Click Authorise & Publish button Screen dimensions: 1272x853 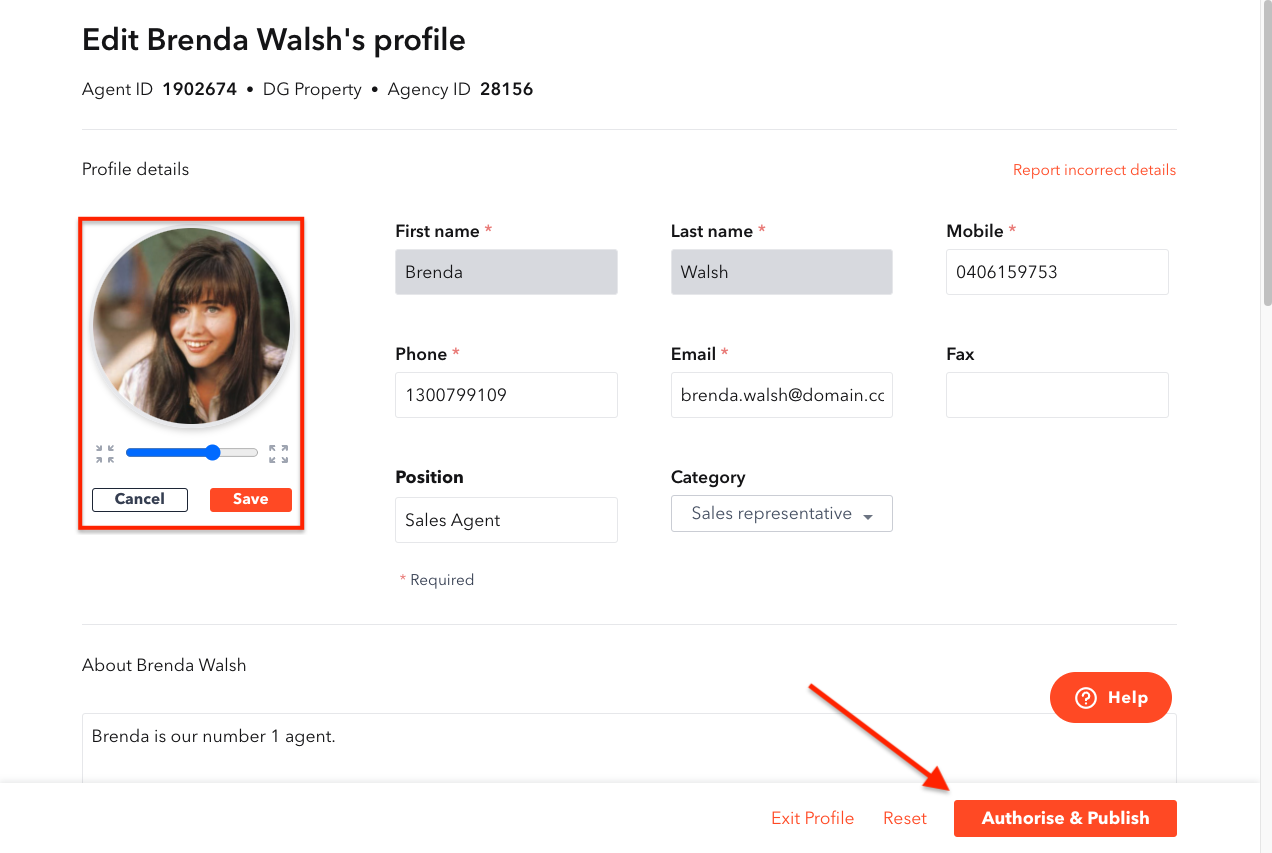(1065, 818)
